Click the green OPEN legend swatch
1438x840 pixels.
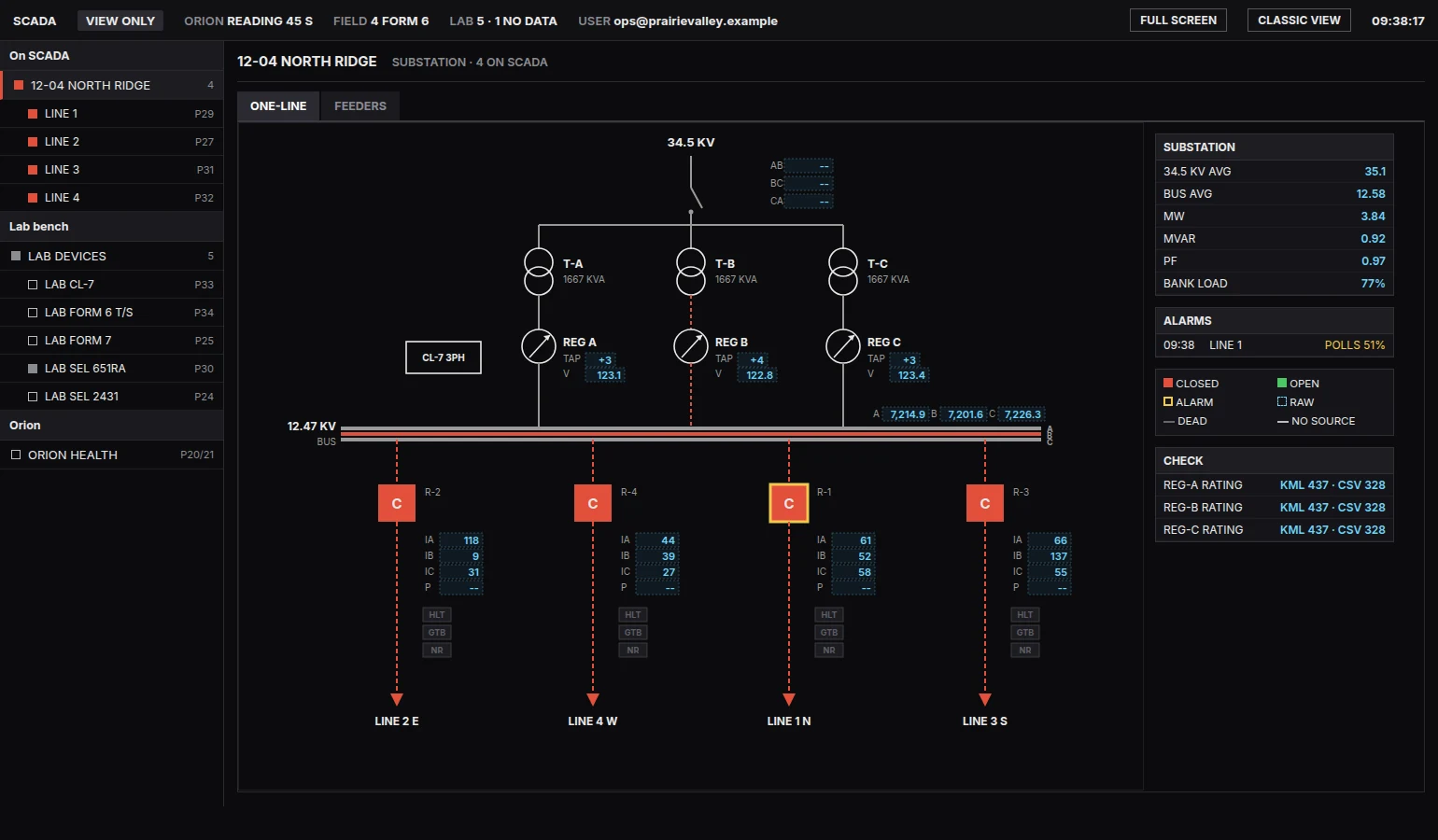pos(1282,383)
